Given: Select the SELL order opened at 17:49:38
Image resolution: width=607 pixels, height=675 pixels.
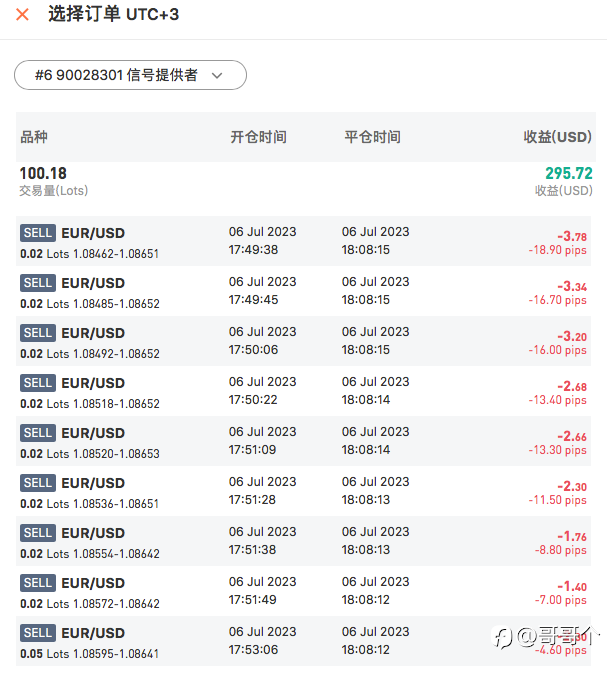Looking at the screenshot, I should point(304,241).
